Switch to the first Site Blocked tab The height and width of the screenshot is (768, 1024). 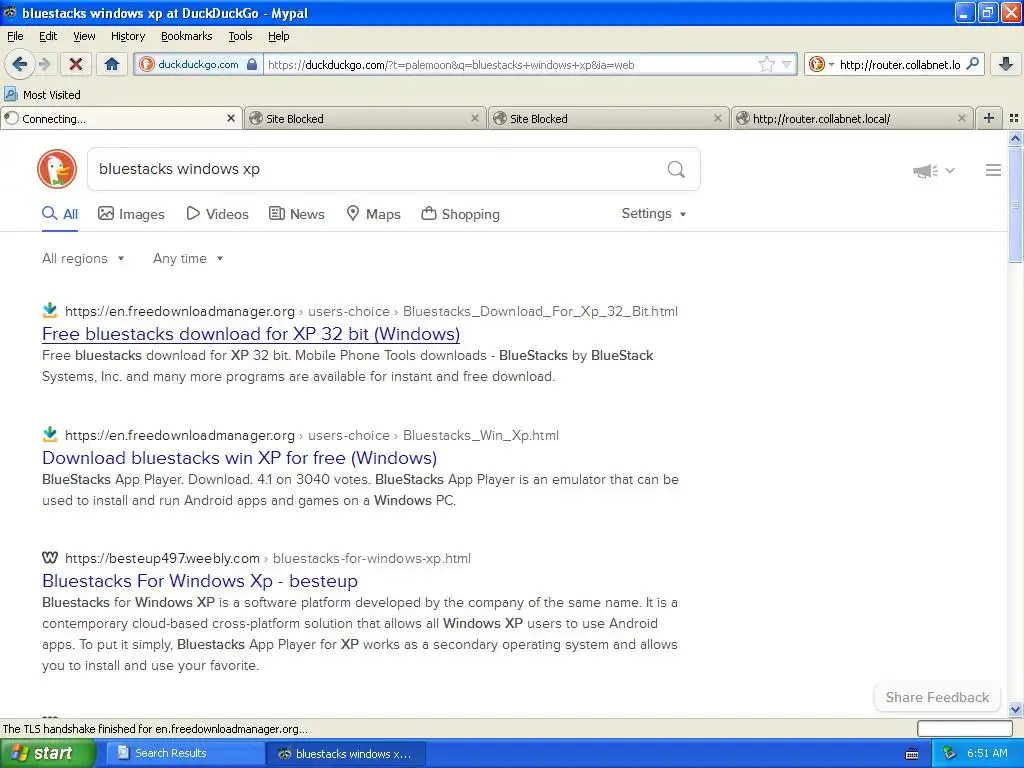(x=364, y=118)
